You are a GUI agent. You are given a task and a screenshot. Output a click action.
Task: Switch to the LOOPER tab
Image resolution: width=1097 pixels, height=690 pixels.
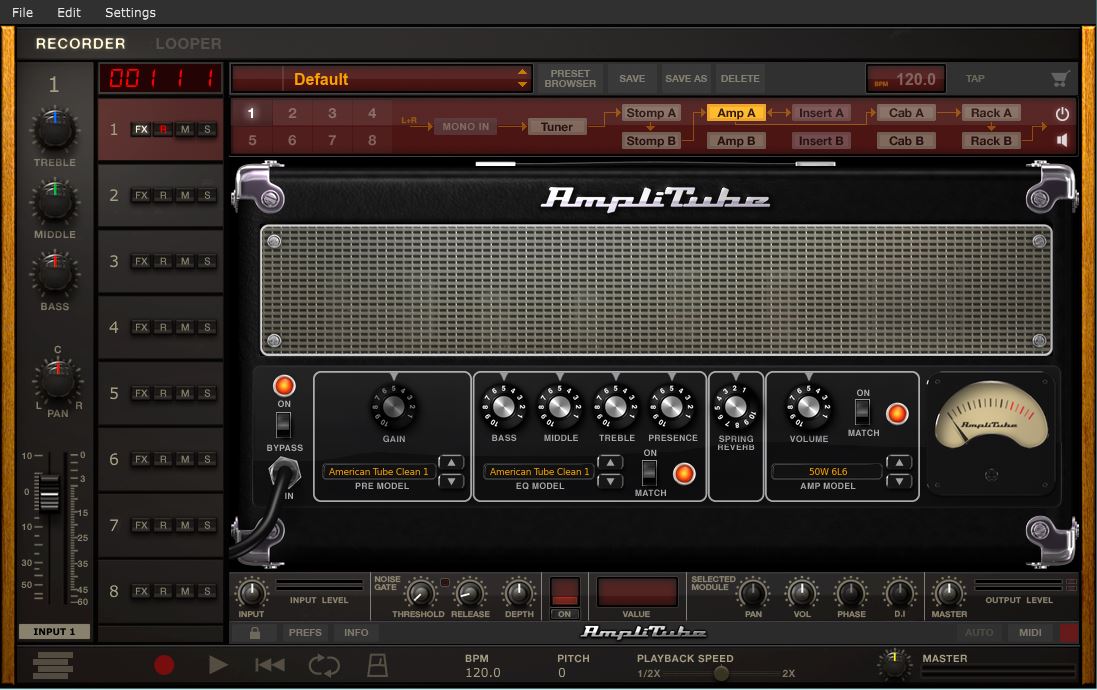coord(188,43)
